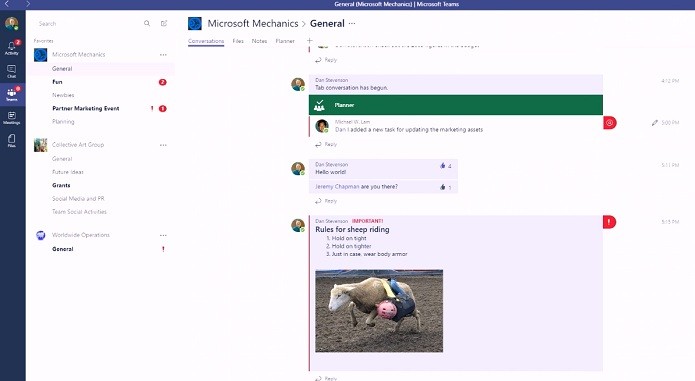Switch to the Notes tab

(x=259, y=41)
